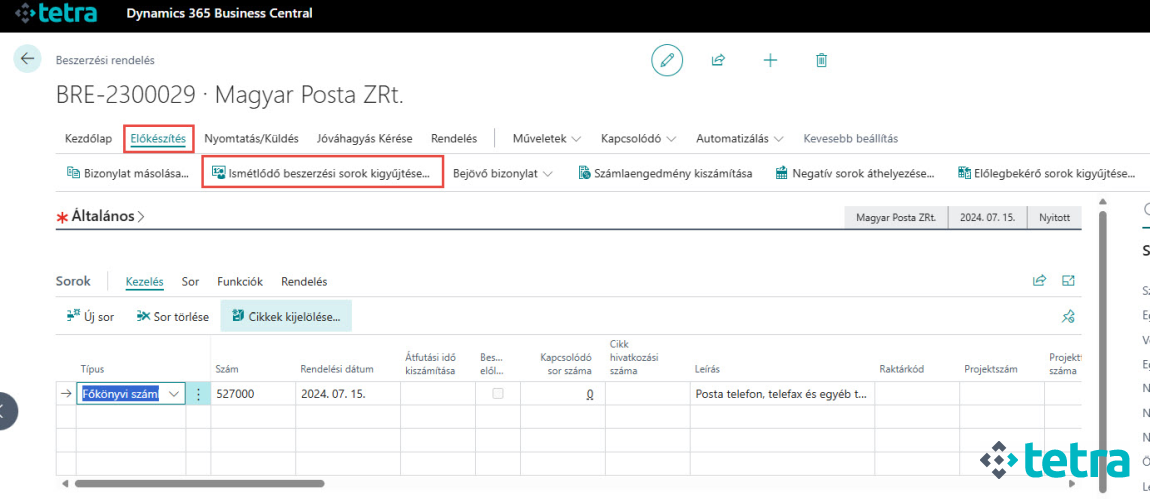Viewport: 1150px width, 499px height.
Task: Select the Sor tab in Sorok
Action: coord(190,281)
